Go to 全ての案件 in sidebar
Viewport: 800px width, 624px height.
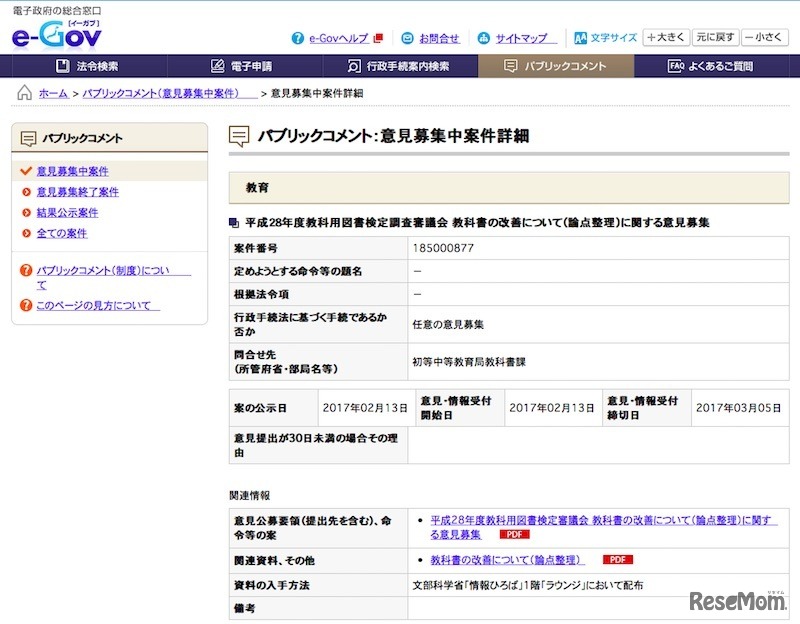[61, 234]
